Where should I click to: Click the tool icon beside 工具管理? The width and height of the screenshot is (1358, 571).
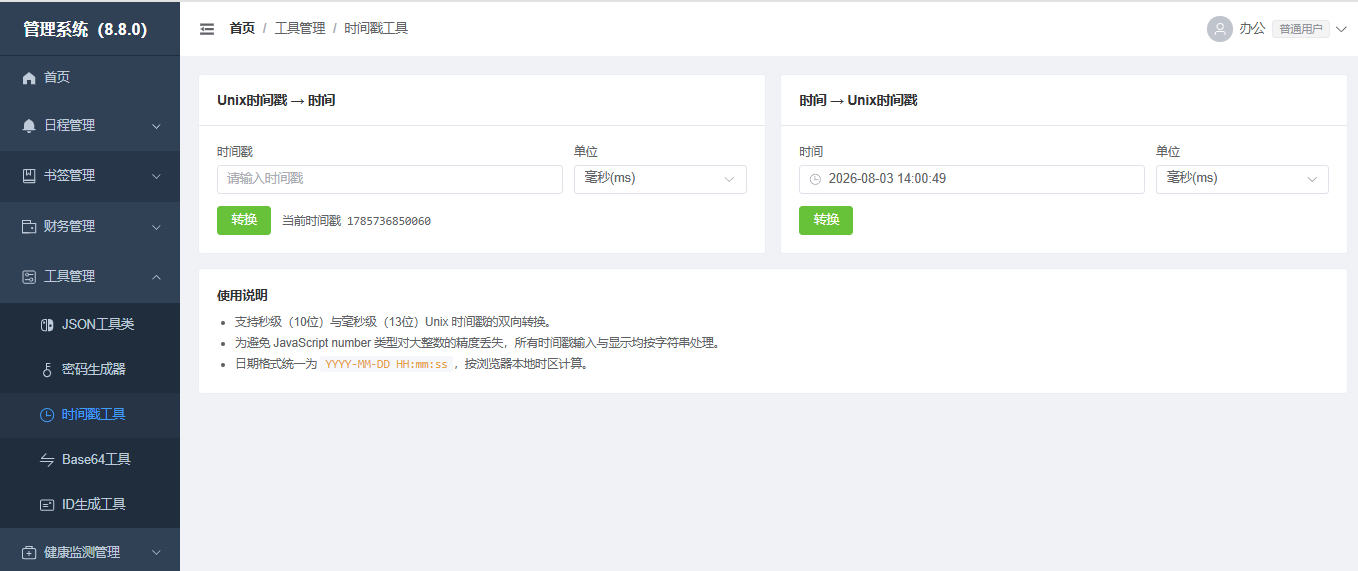pyautogui.click(x=29, y=277)
